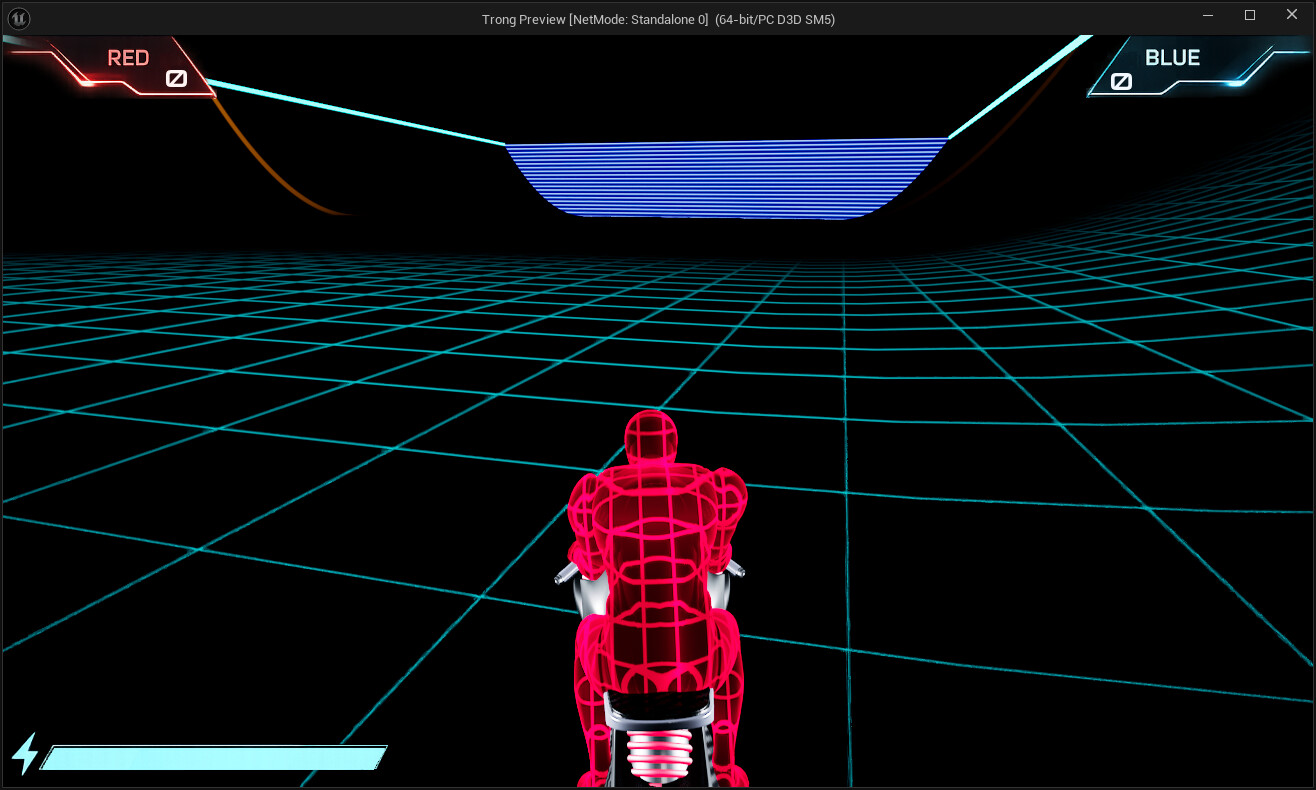
Task: Click the RED team score icon
Action: coord(176,78)
